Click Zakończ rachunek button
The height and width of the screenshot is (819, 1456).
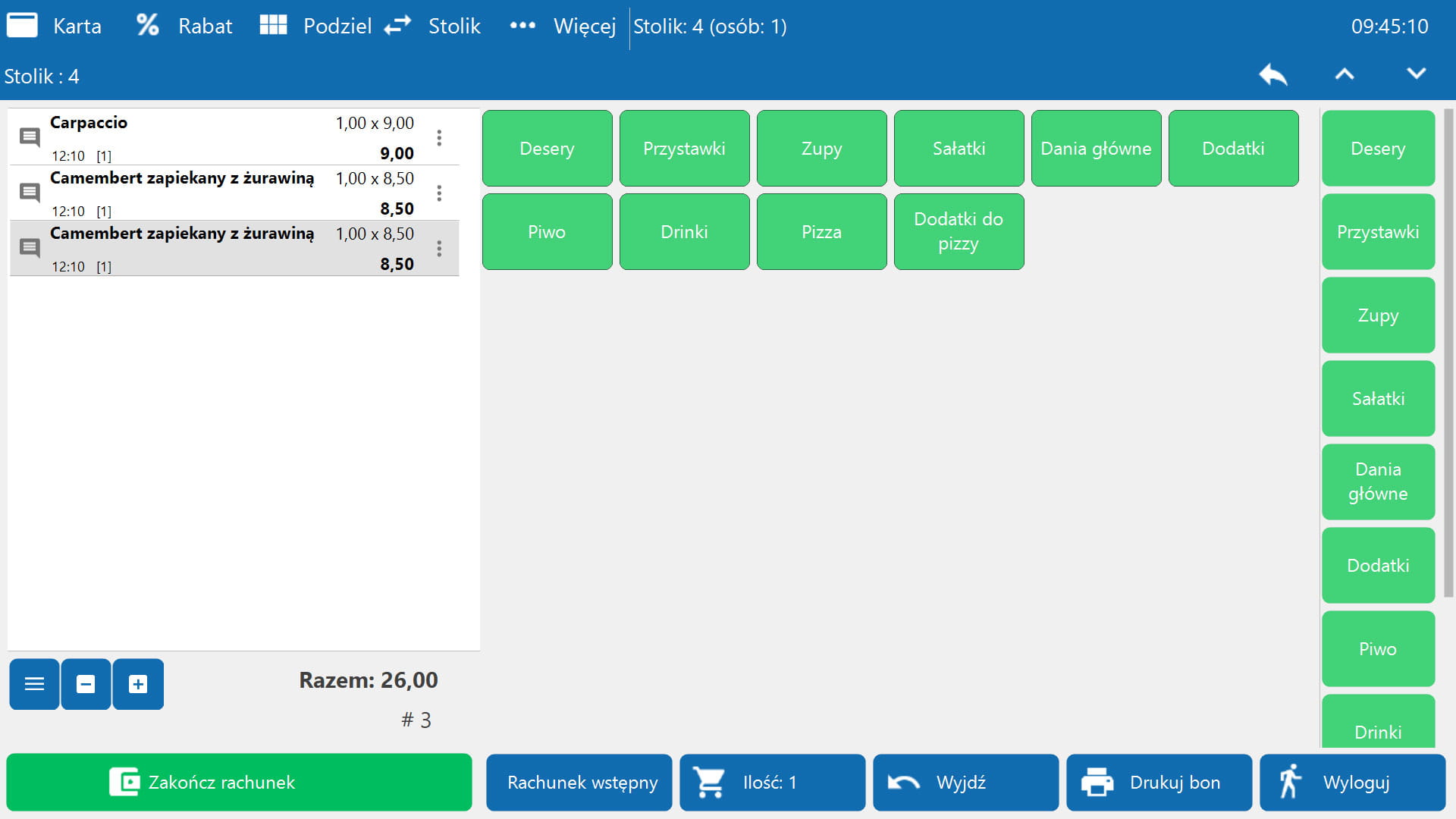(x=239, y=782)
